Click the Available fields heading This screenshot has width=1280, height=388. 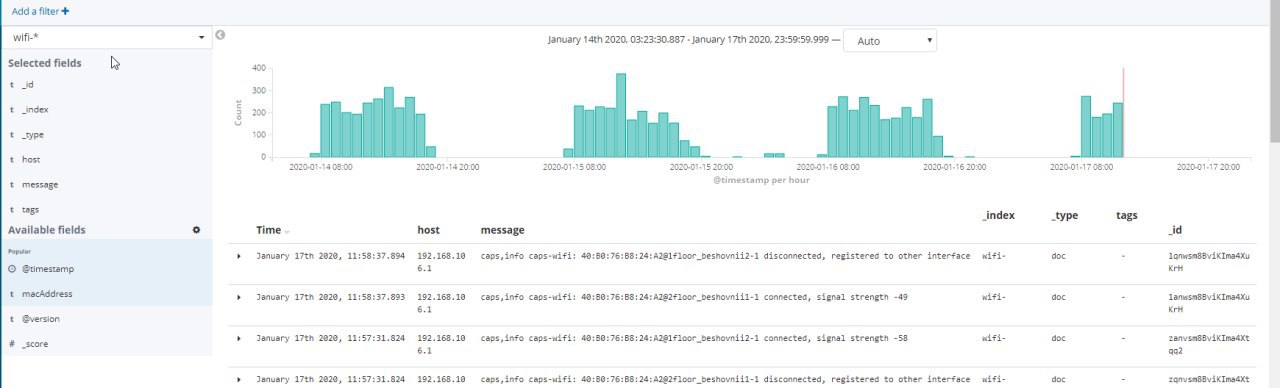tap(47, 230)
